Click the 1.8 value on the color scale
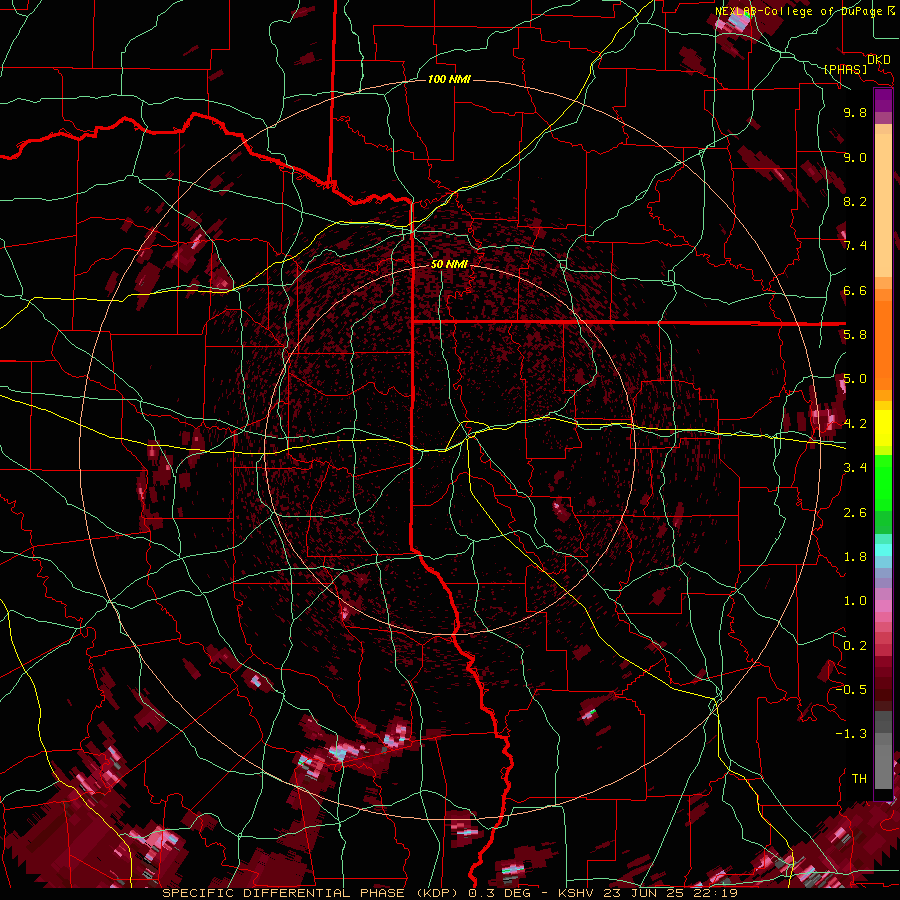The height and width of the screenshot is (900, 900). [x=855, y=557]
